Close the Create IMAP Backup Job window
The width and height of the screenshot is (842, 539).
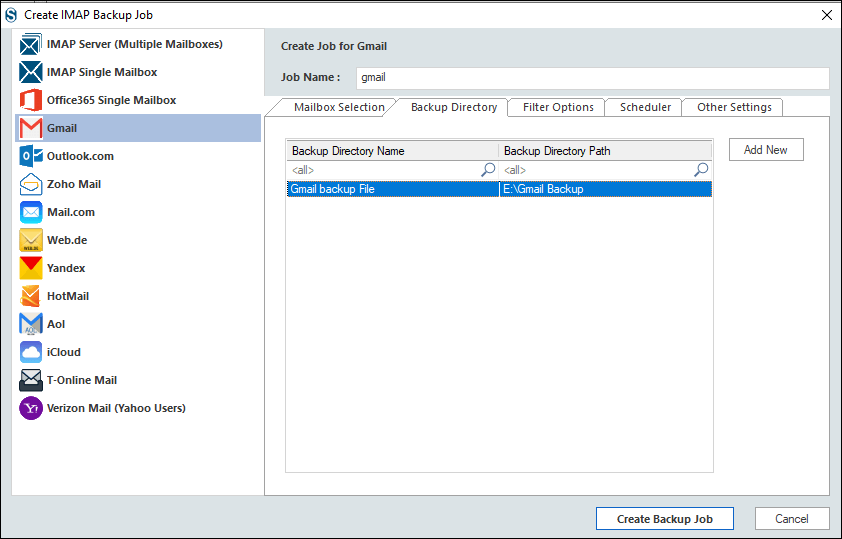(x=827, y=15)
